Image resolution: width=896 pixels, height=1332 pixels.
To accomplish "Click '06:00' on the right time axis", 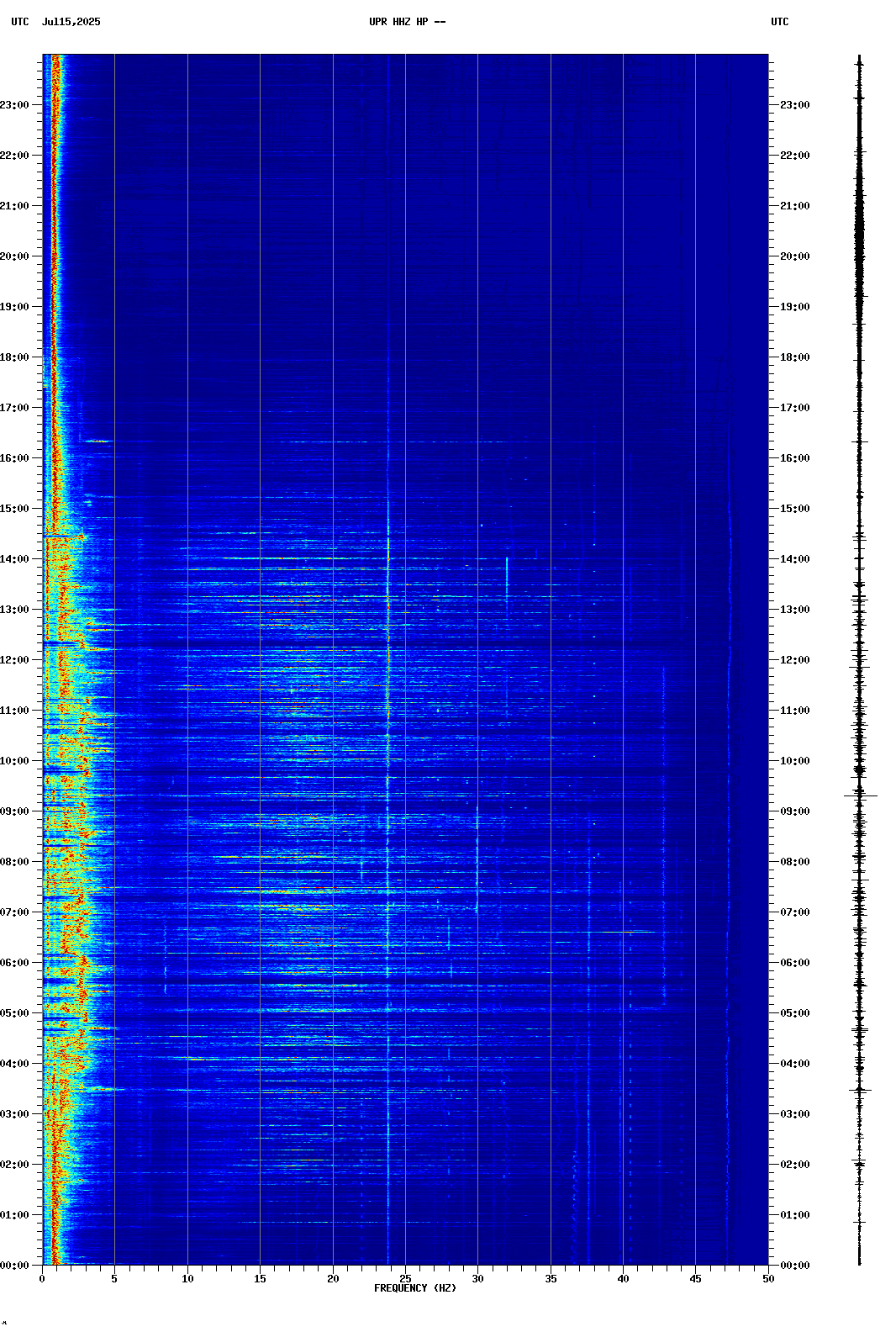I will point(795,963).
